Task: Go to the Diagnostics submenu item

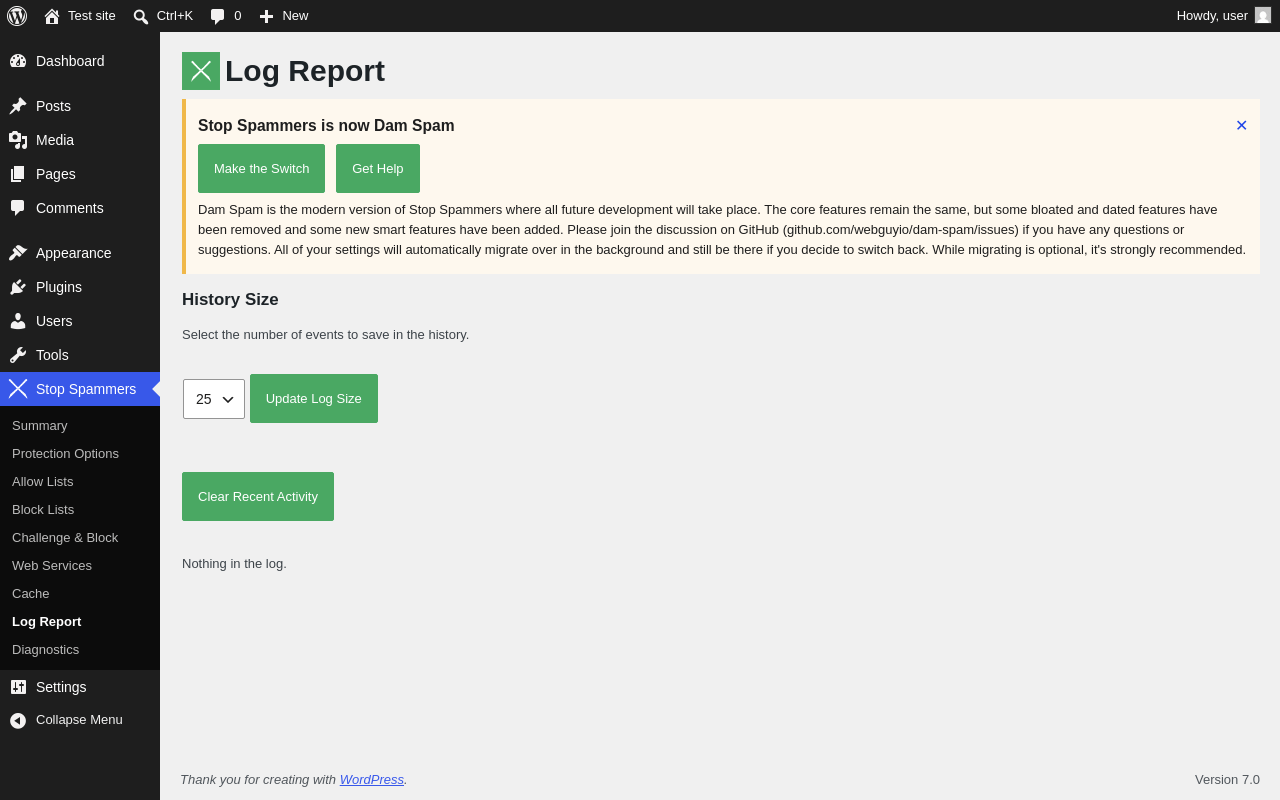Action: pos(45,649)
